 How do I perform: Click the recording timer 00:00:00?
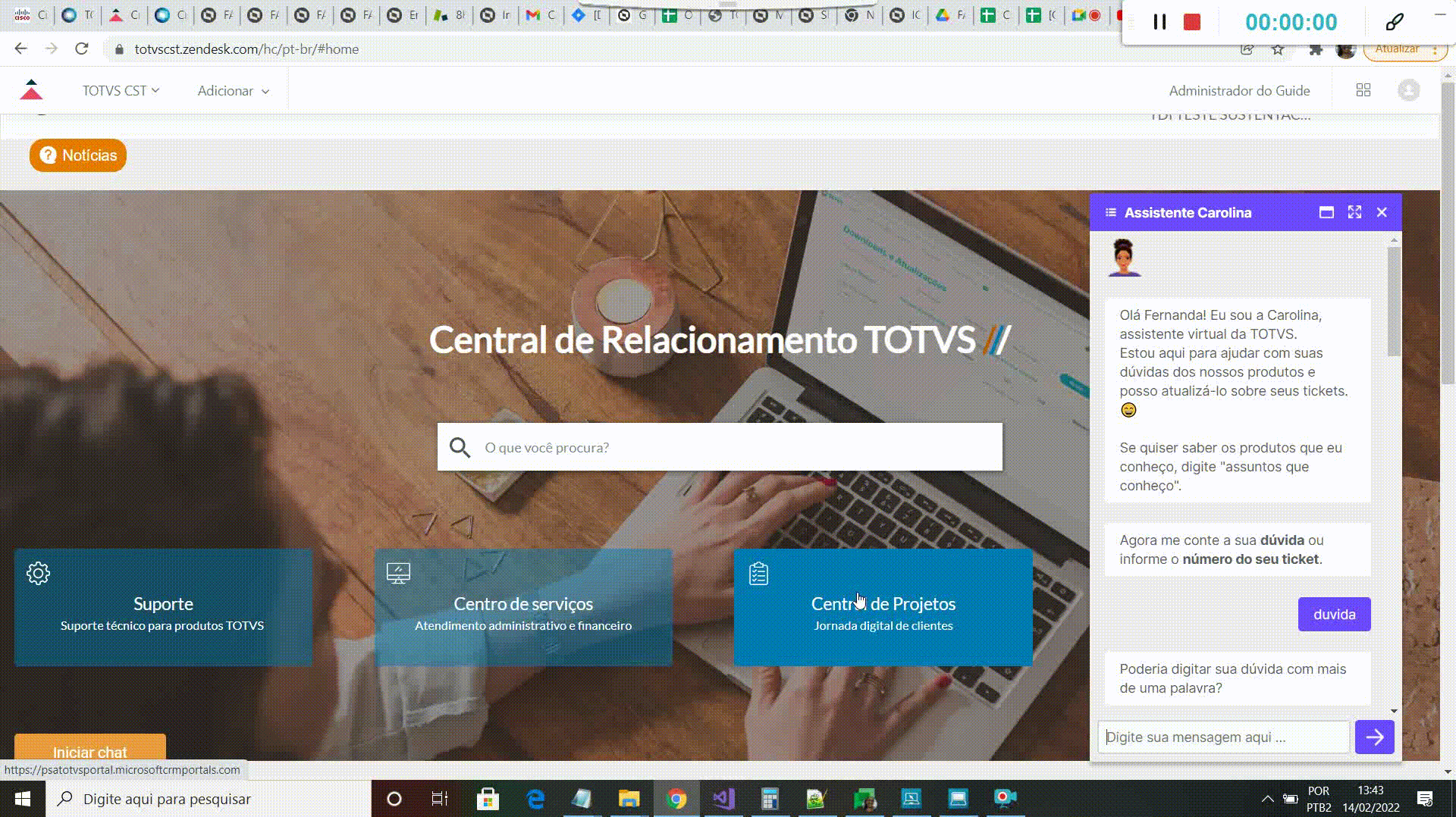click(x=1291, y=22)
